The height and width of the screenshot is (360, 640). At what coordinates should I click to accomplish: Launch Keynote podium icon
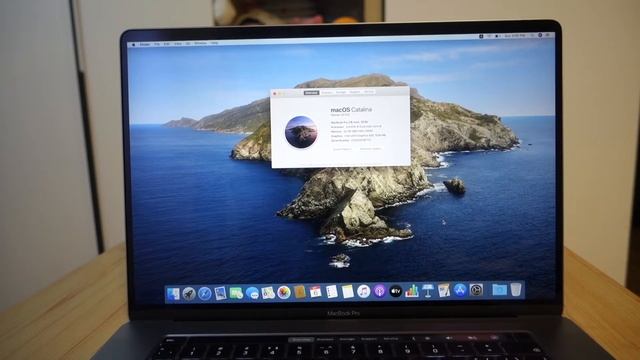point(428,291)
